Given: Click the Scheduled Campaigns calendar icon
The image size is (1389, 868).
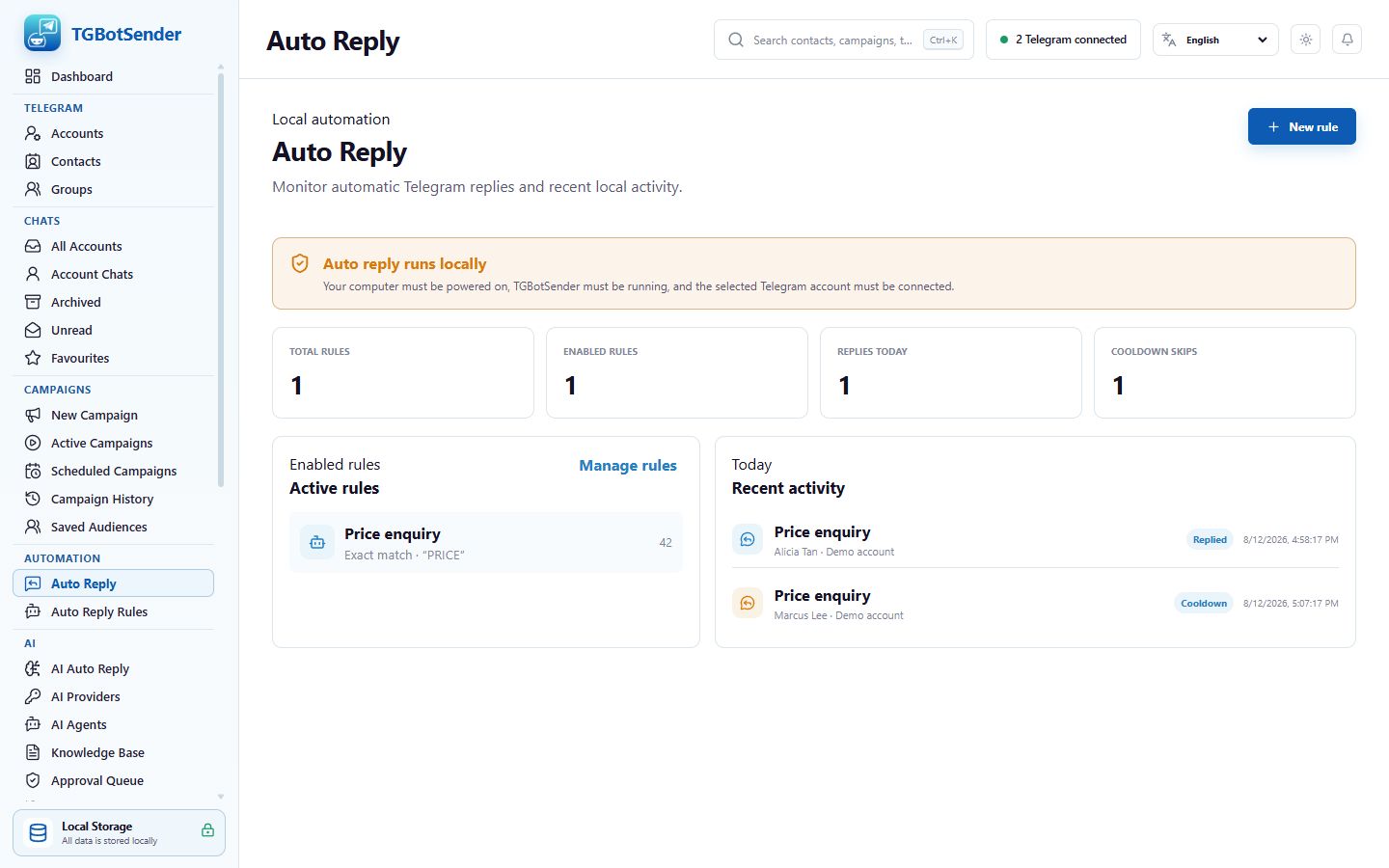Looking at the screenshot, I should pyautogui.click(x=33, y=471).
